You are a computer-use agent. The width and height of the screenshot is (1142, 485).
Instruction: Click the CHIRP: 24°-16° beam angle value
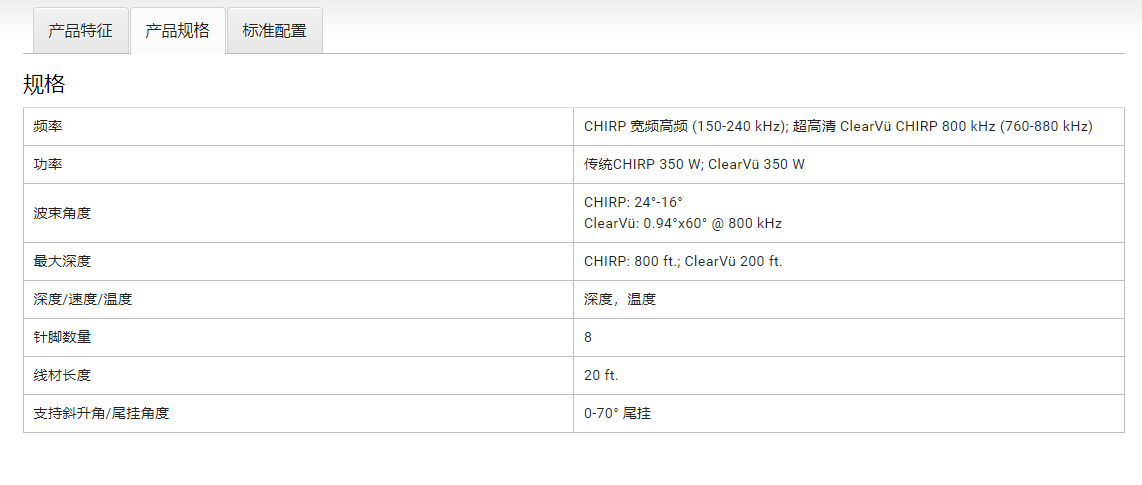[633, 202]
